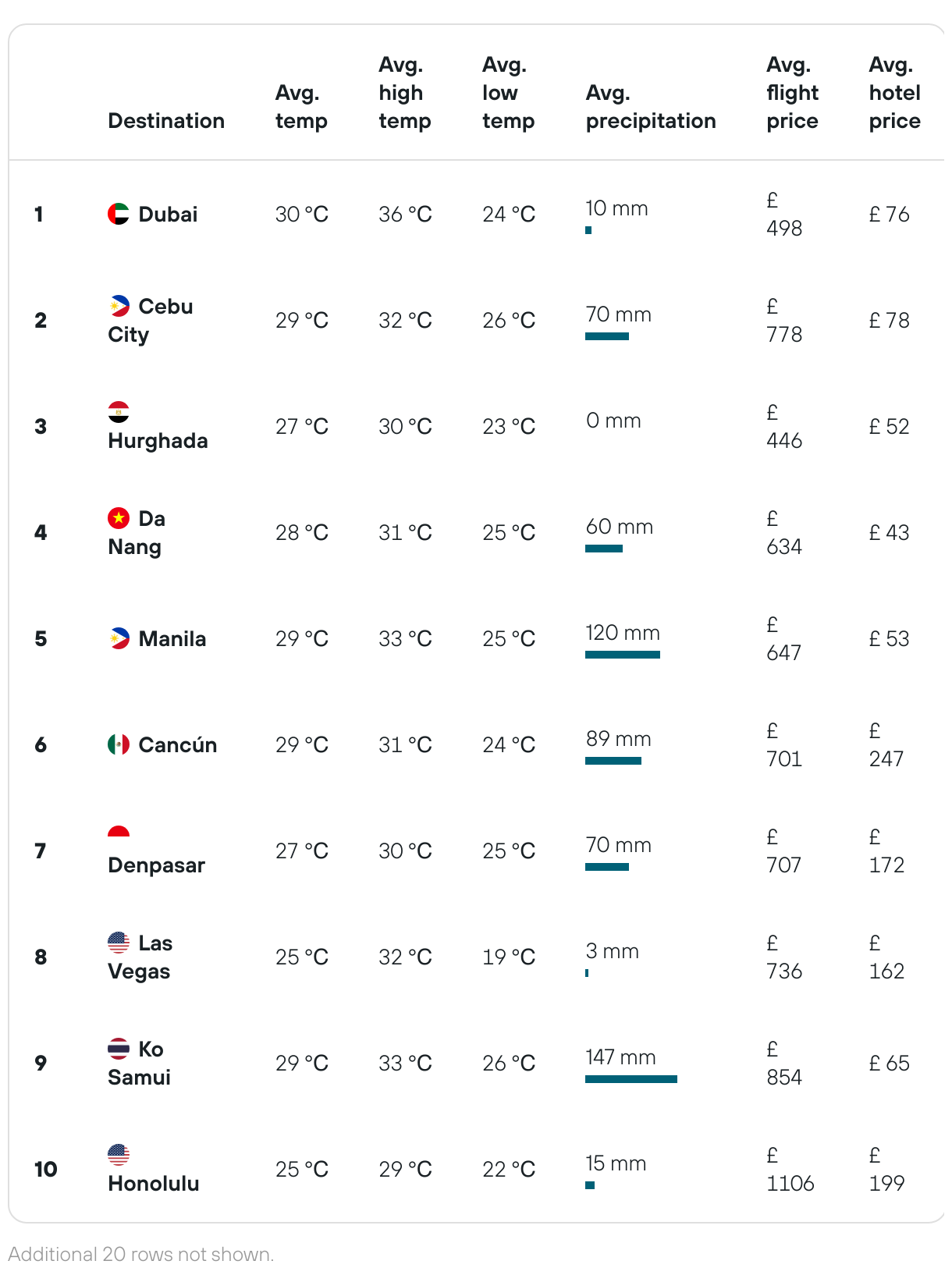Click the Egypt flag above Hurghada
The height and width of the screenshot is (1275, 952).
pos(119,412)
